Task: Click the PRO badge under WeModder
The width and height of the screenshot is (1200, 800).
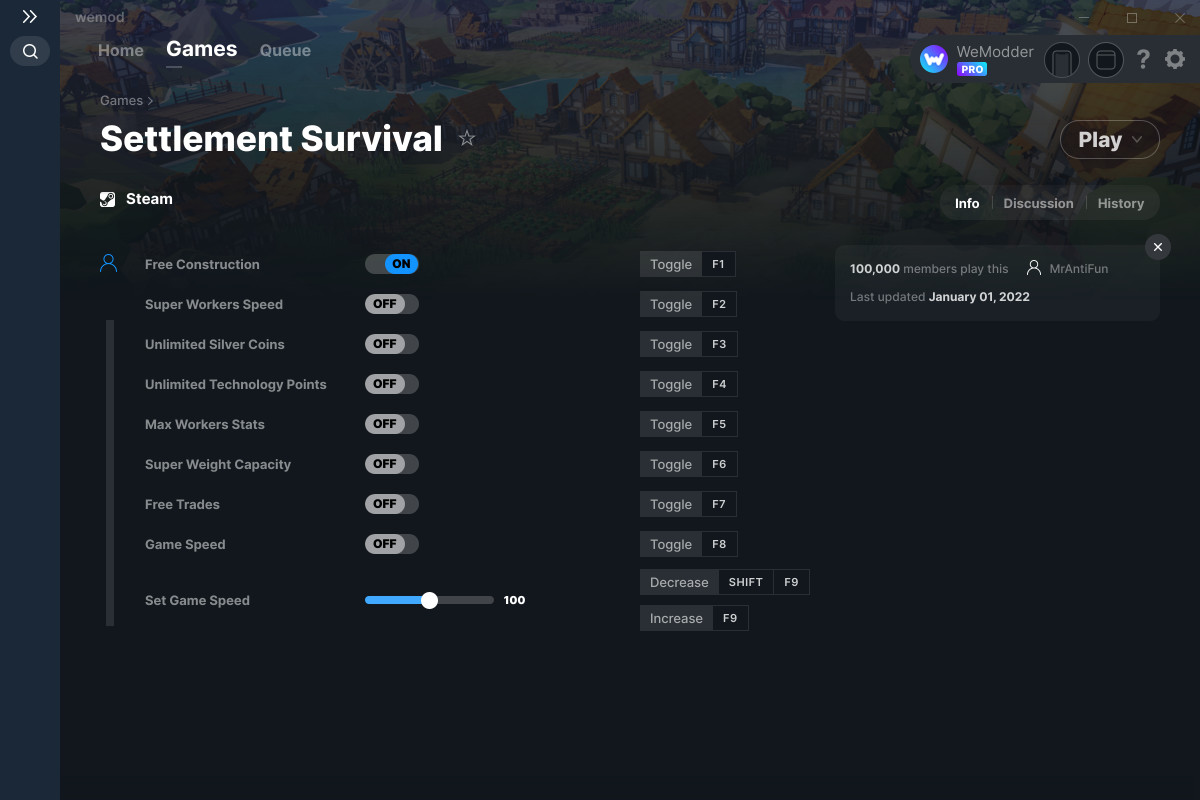Action: tap(972, 69)
